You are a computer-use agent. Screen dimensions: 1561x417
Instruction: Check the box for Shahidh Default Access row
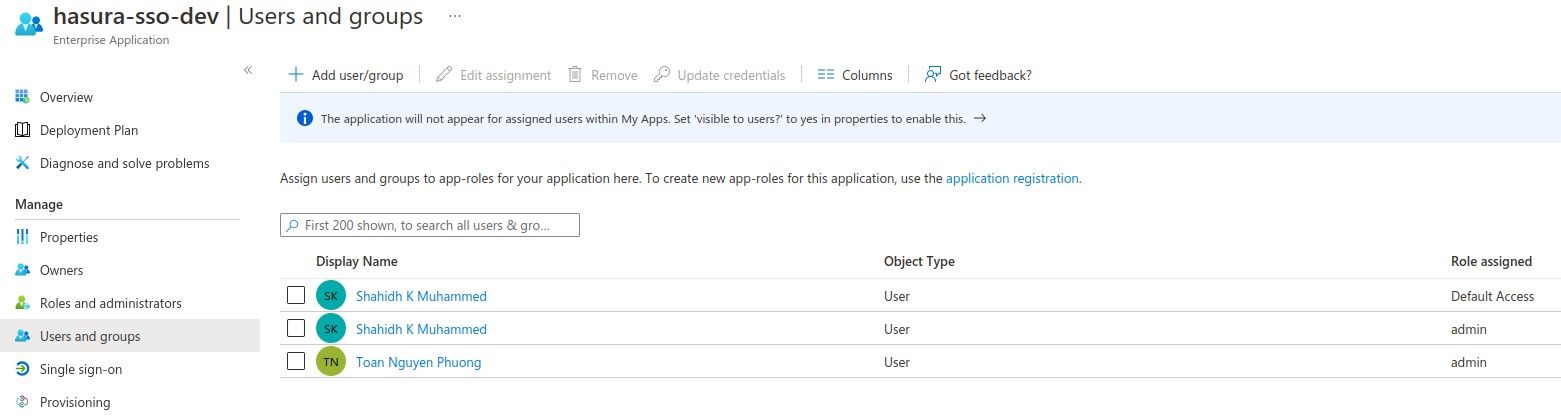(295, 295)
